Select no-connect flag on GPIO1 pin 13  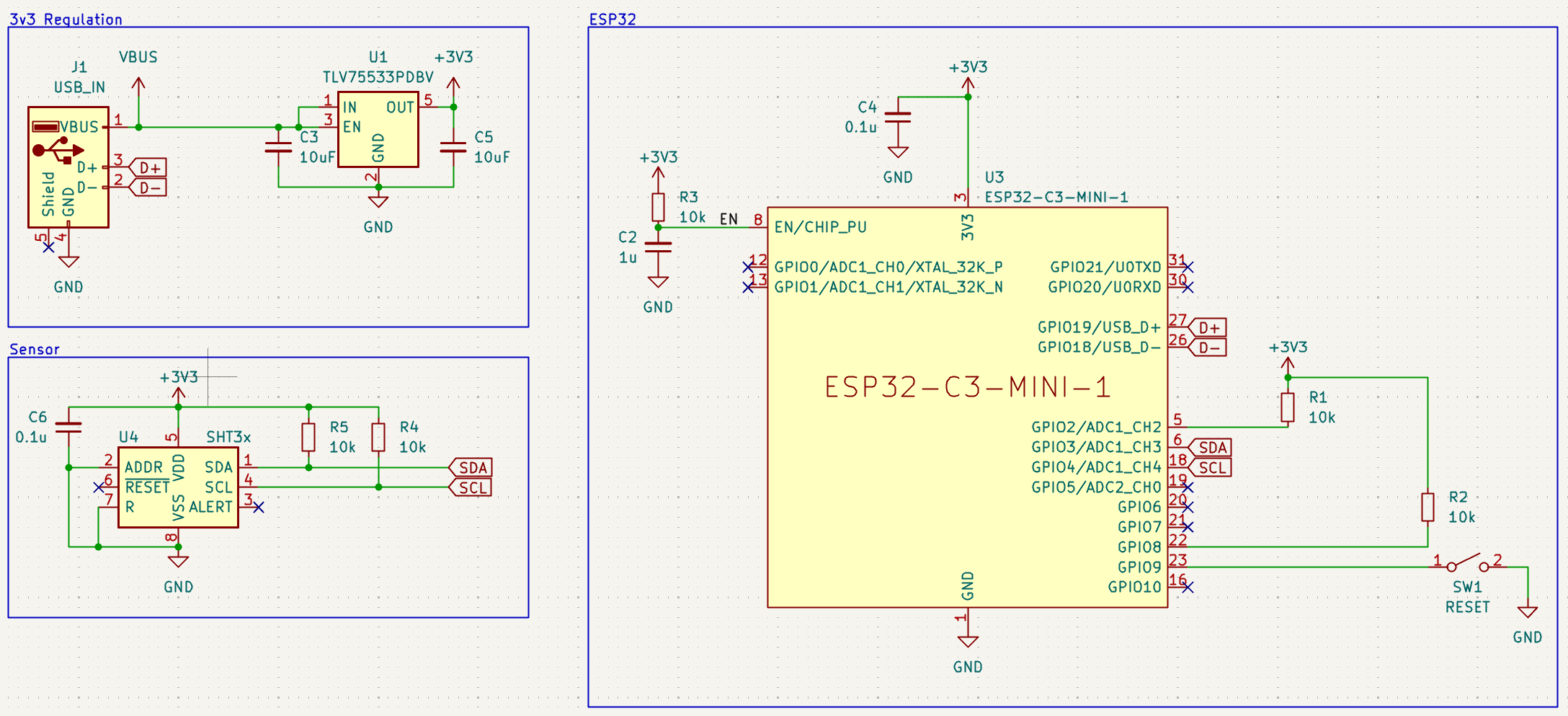(x=748, y=288)
